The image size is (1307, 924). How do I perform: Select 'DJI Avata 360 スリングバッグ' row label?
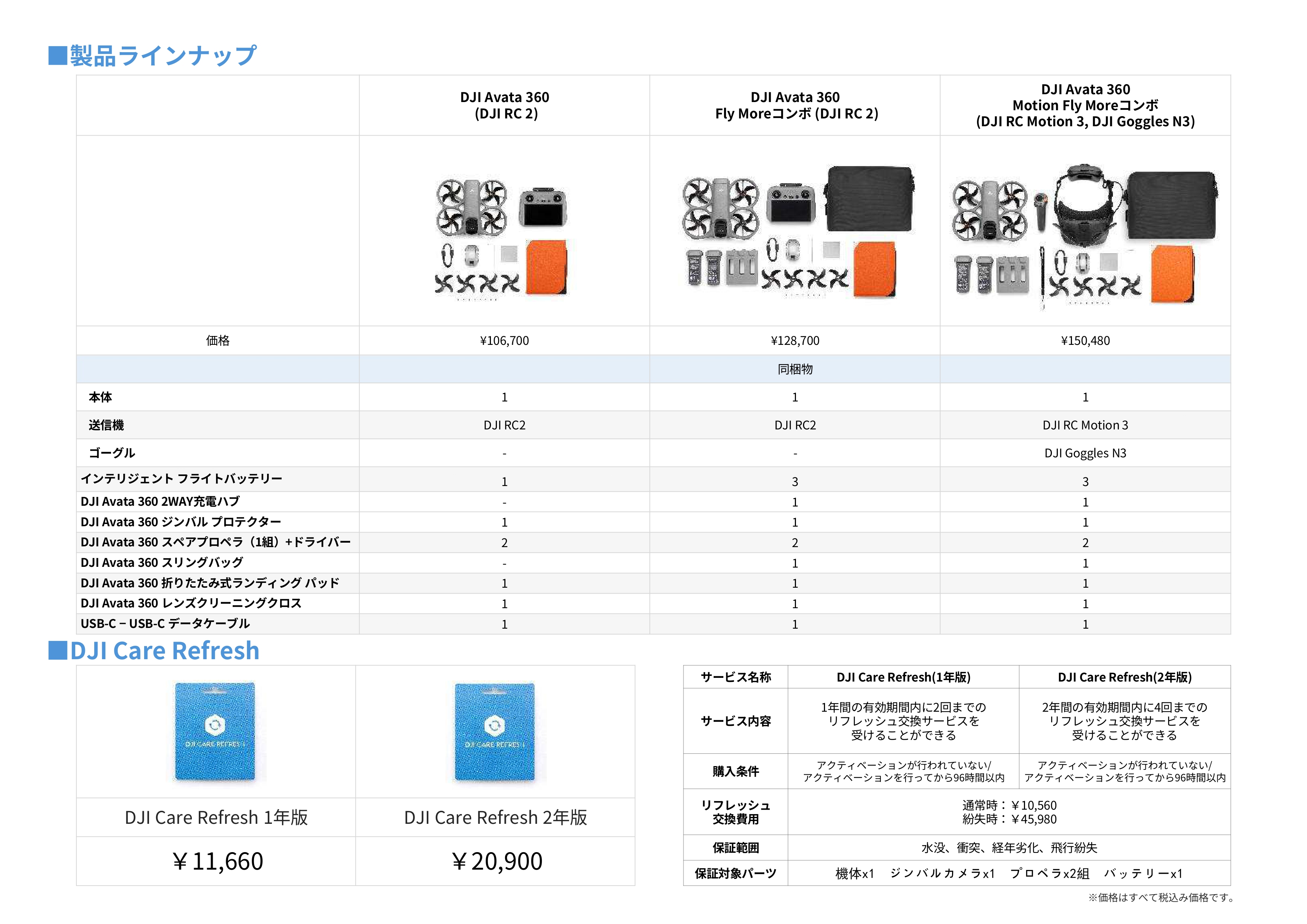(162, 562)
